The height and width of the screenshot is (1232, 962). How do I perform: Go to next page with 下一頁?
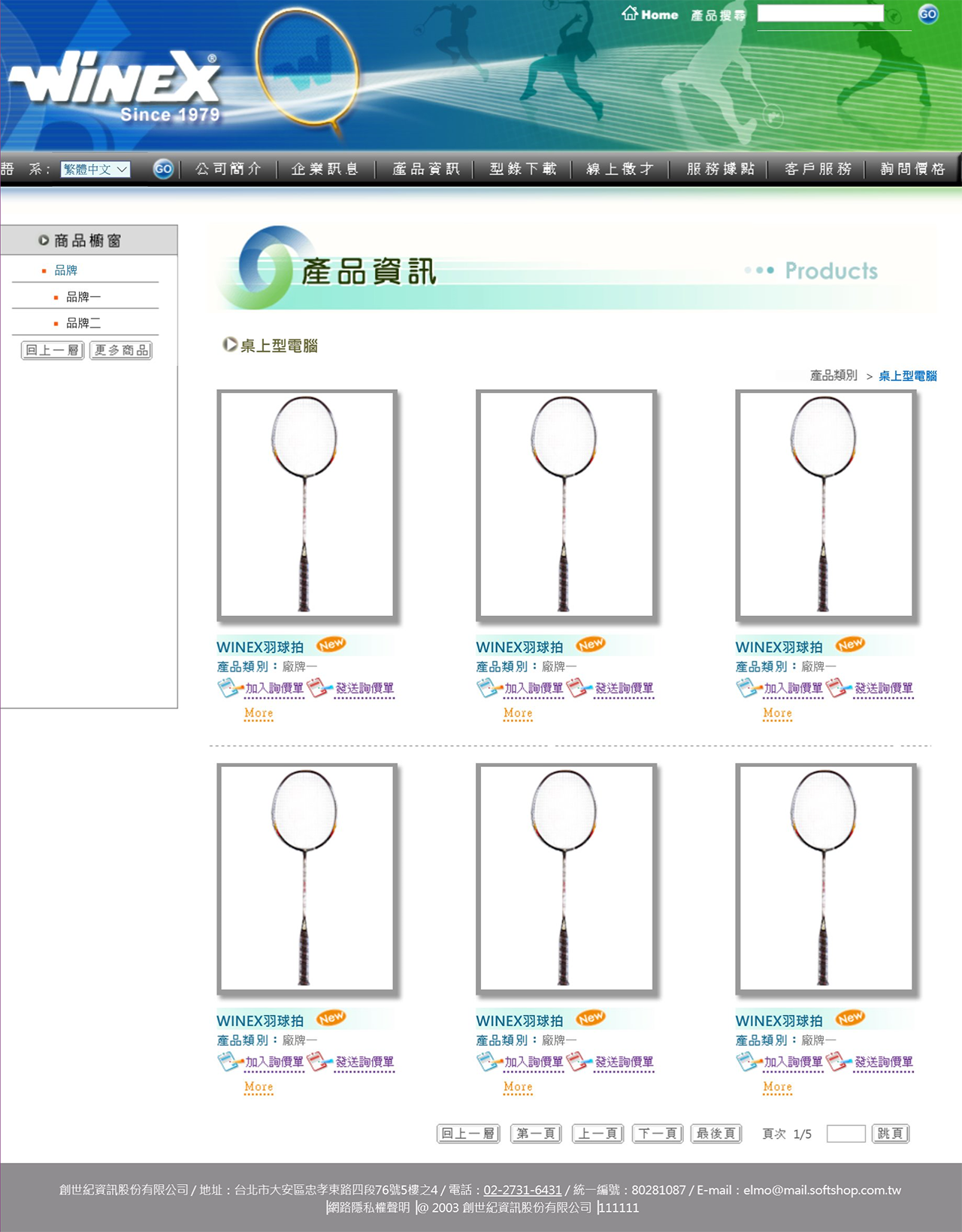click(x=658, y=1134)
